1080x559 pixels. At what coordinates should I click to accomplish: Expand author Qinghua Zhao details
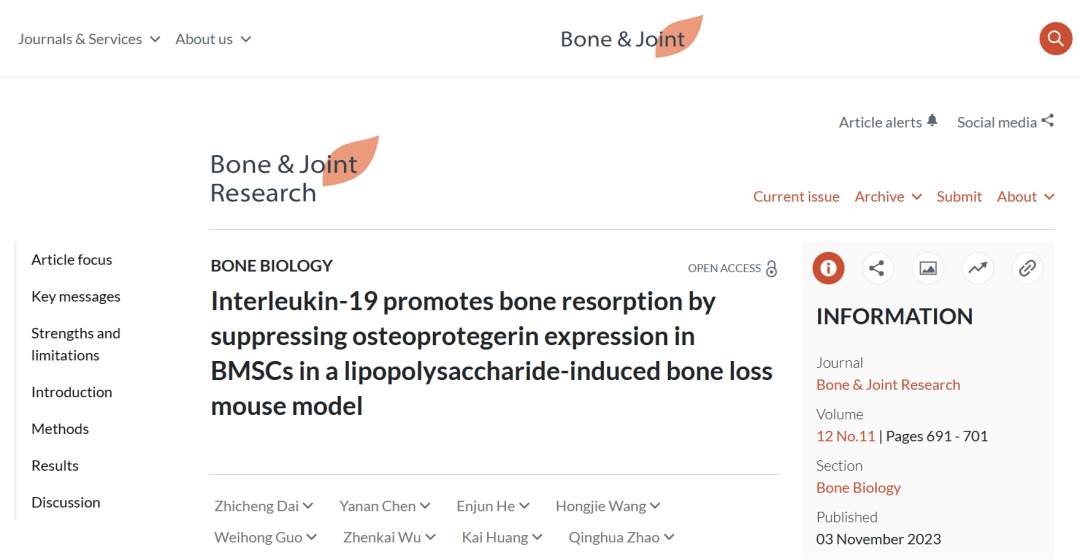point(621,537)
